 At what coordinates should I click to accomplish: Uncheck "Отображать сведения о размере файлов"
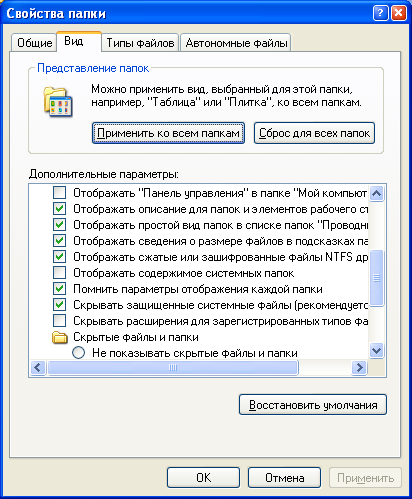point(60,241)
